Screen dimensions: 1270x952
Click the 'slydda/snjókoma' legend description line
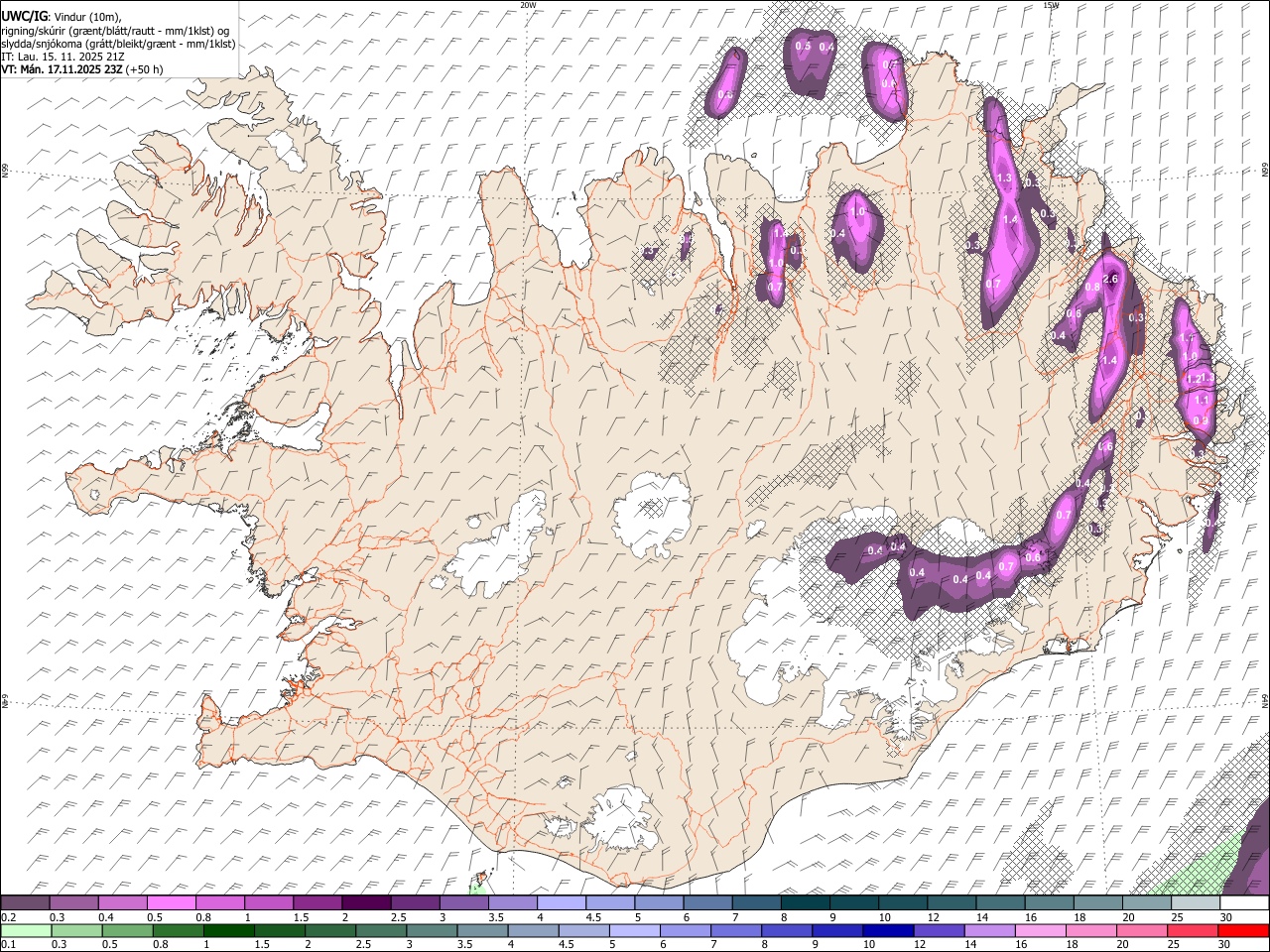[x=118, y=44]
